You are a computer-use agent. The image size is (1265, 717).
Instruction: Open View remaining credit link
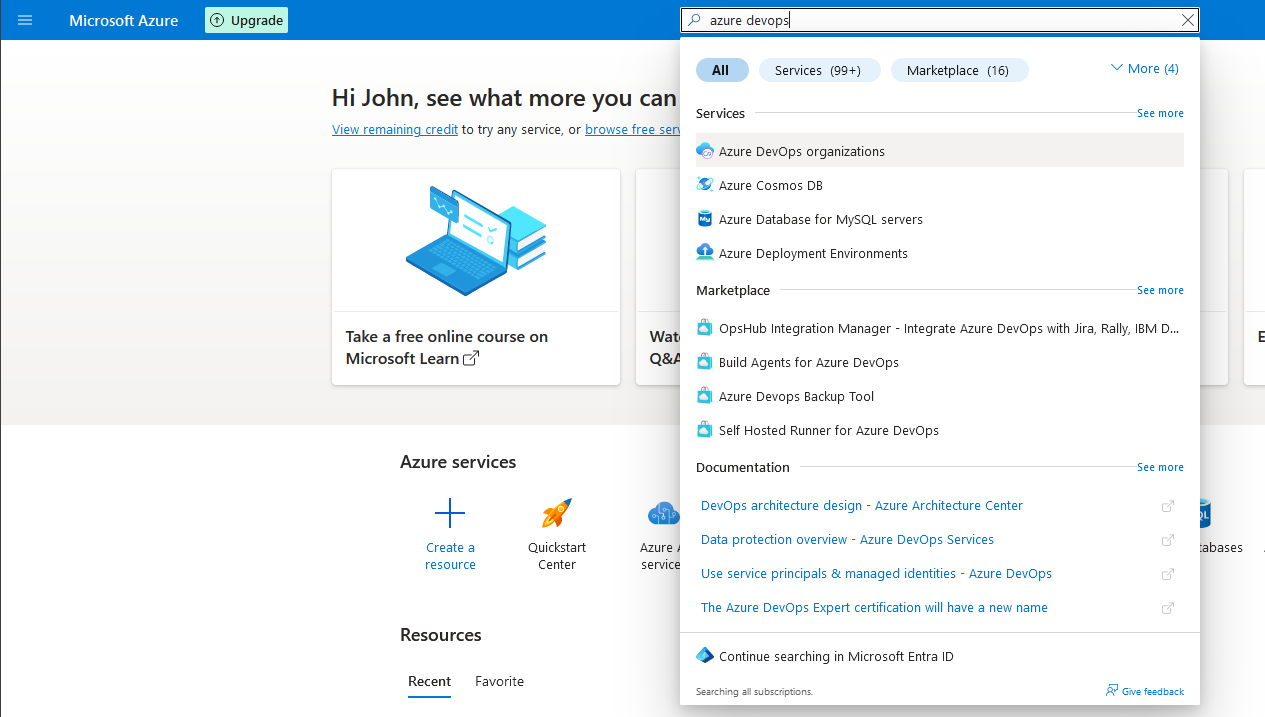click(395, 129)
